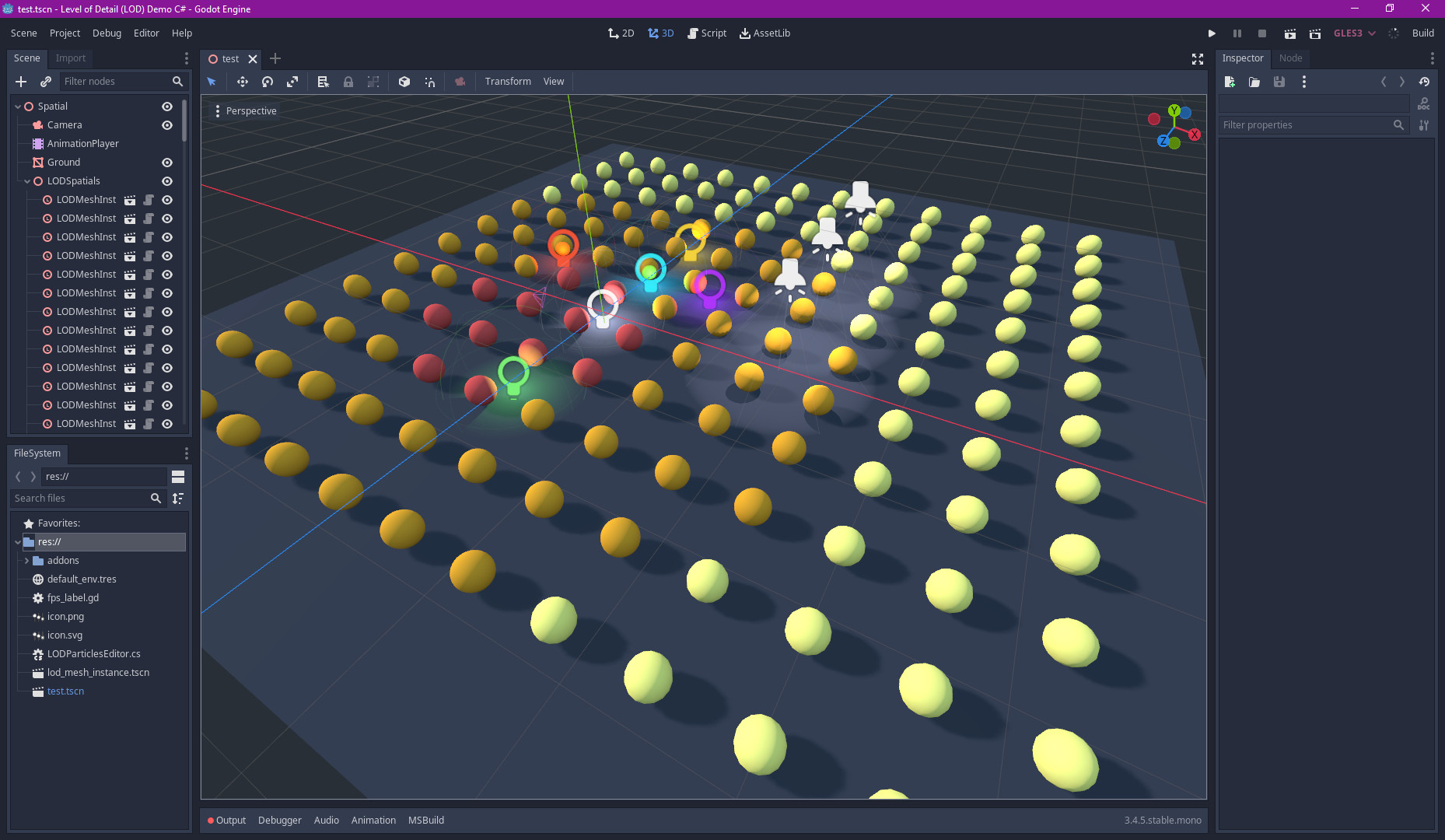Image resolution: width=1445 pixels, height=840 pixels.
Task: Toggle visibility of the last visible LODMeshInst node
Action: [x=167, y=424]
